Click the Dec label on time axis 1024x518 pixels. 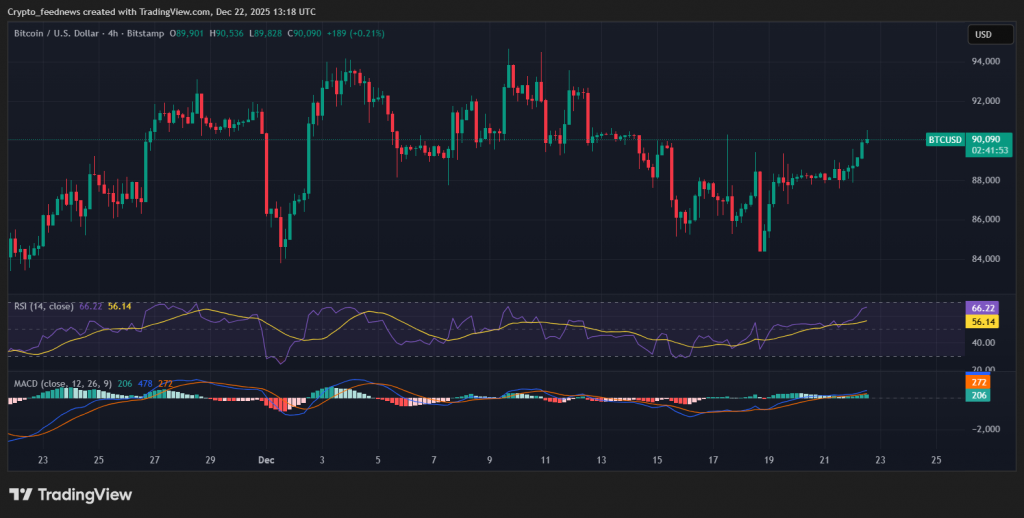(266, 460)
